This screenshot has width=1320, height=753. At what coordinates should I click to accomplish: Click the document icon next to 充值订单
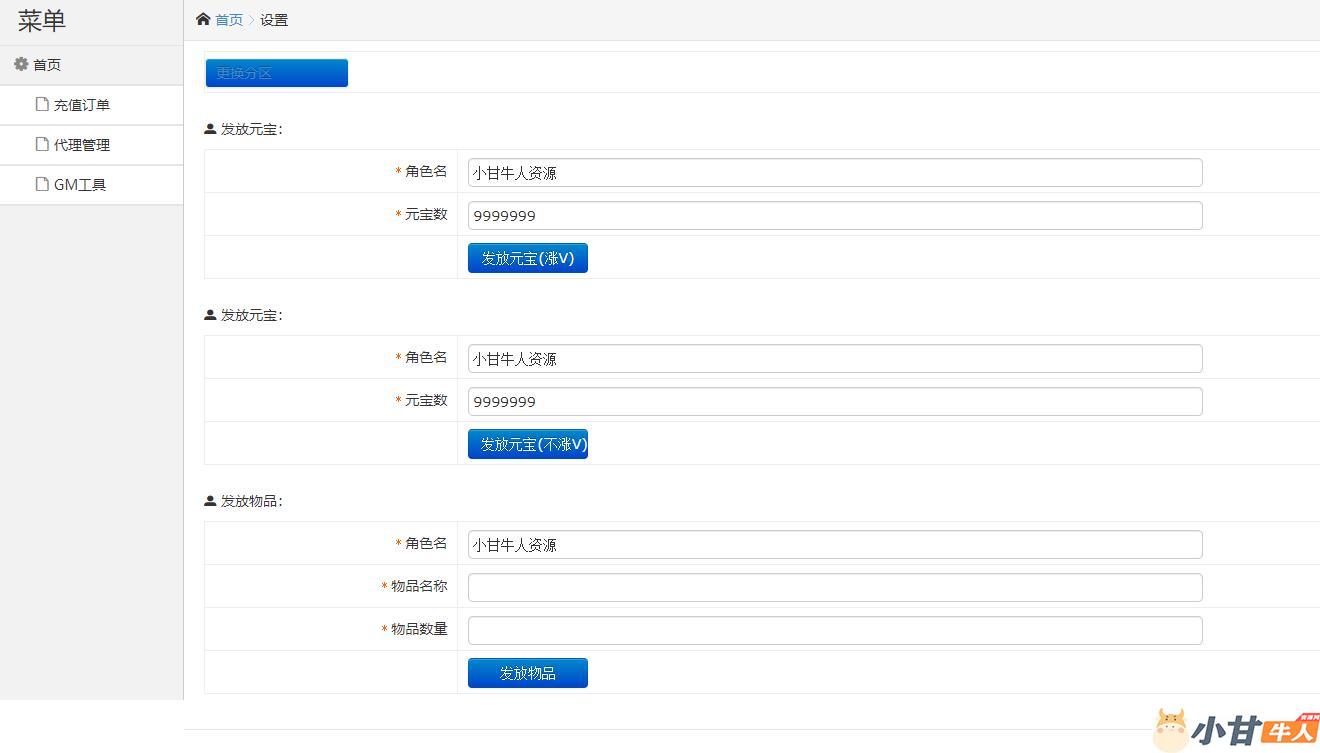click(42, 104)
